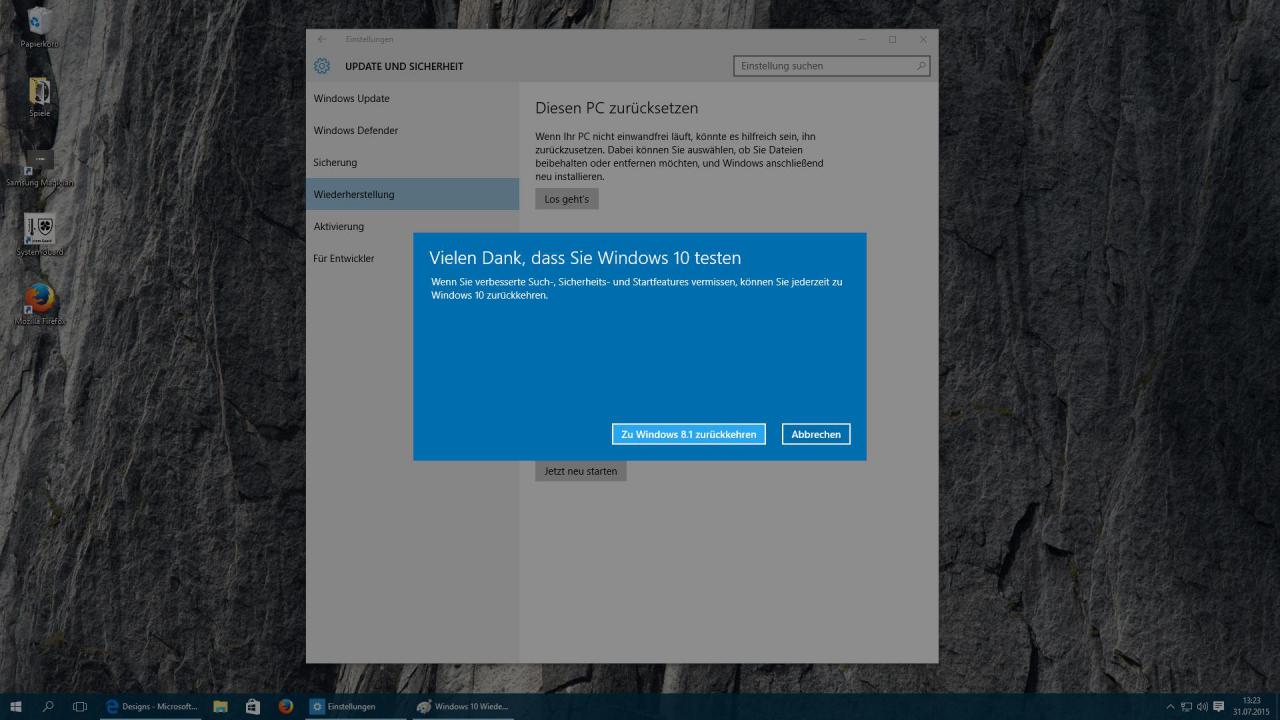Click 'UPDATE UND SICHERHEIT' title text
The height and width of the screenshot is (720, 1280).
(x=404, y=66)
